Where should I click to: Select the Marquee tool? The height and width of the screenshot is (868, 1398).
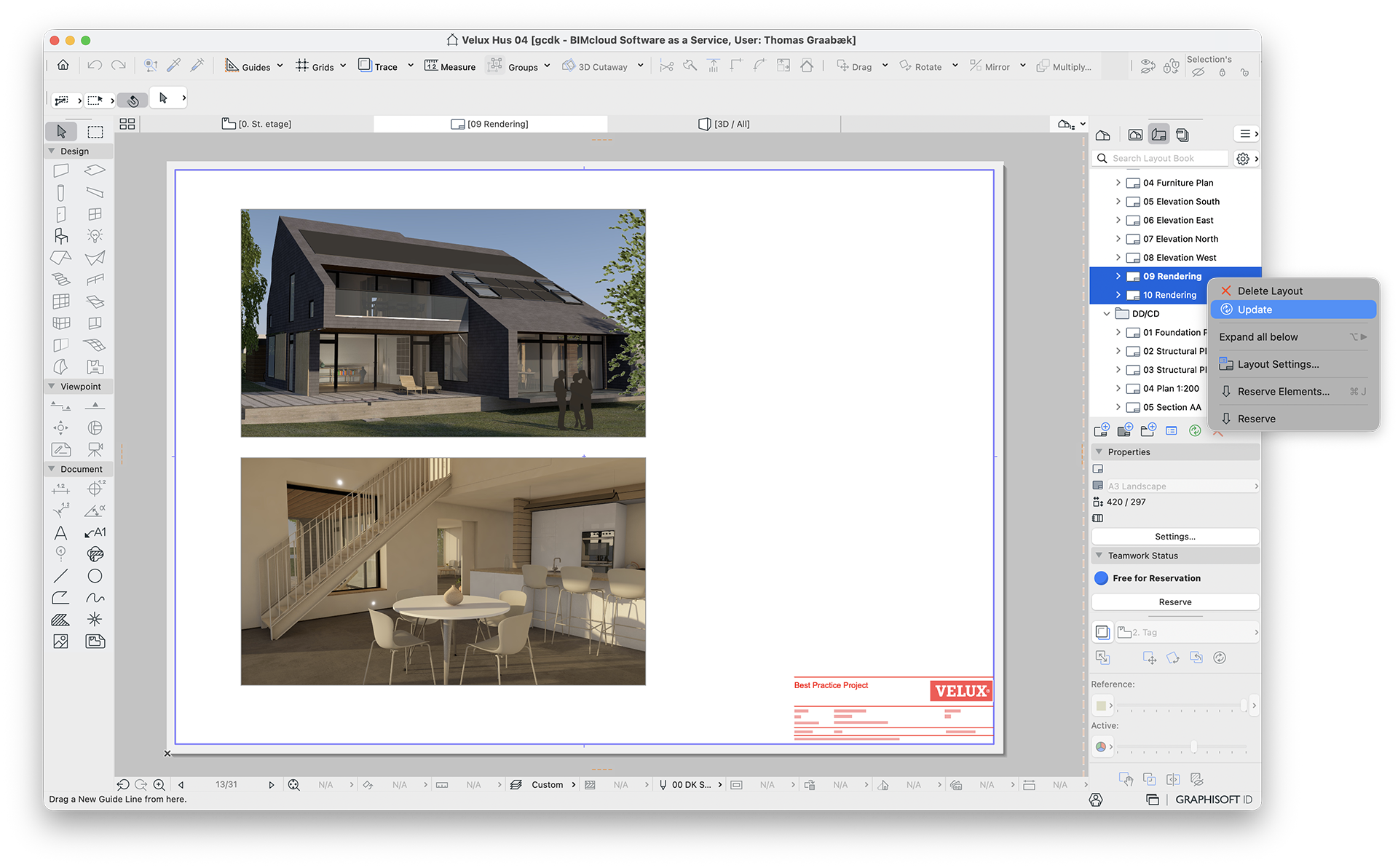[x=95, y=132]
